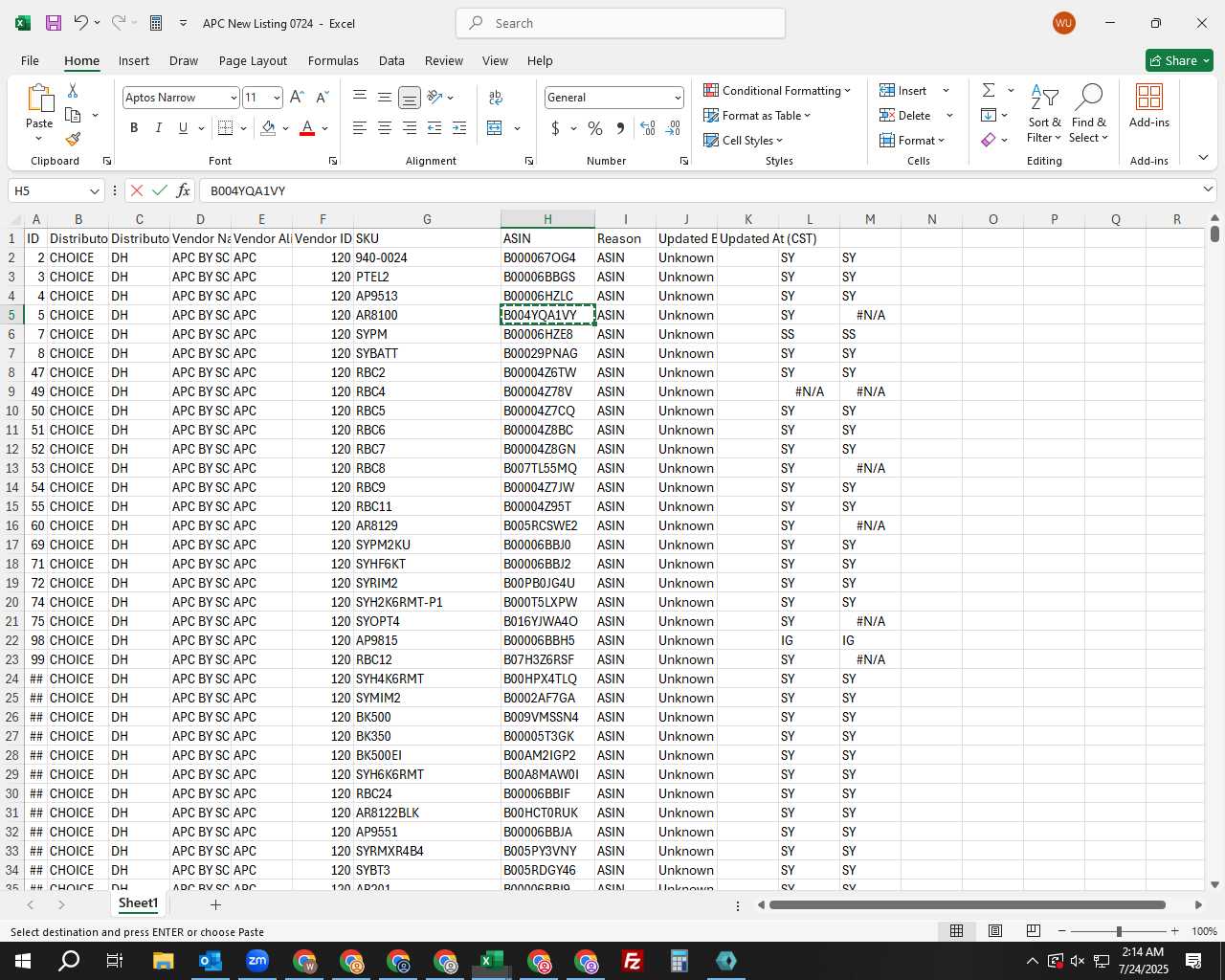
Task: Click the zoom slider handle
Action: tap(1118, 931)
